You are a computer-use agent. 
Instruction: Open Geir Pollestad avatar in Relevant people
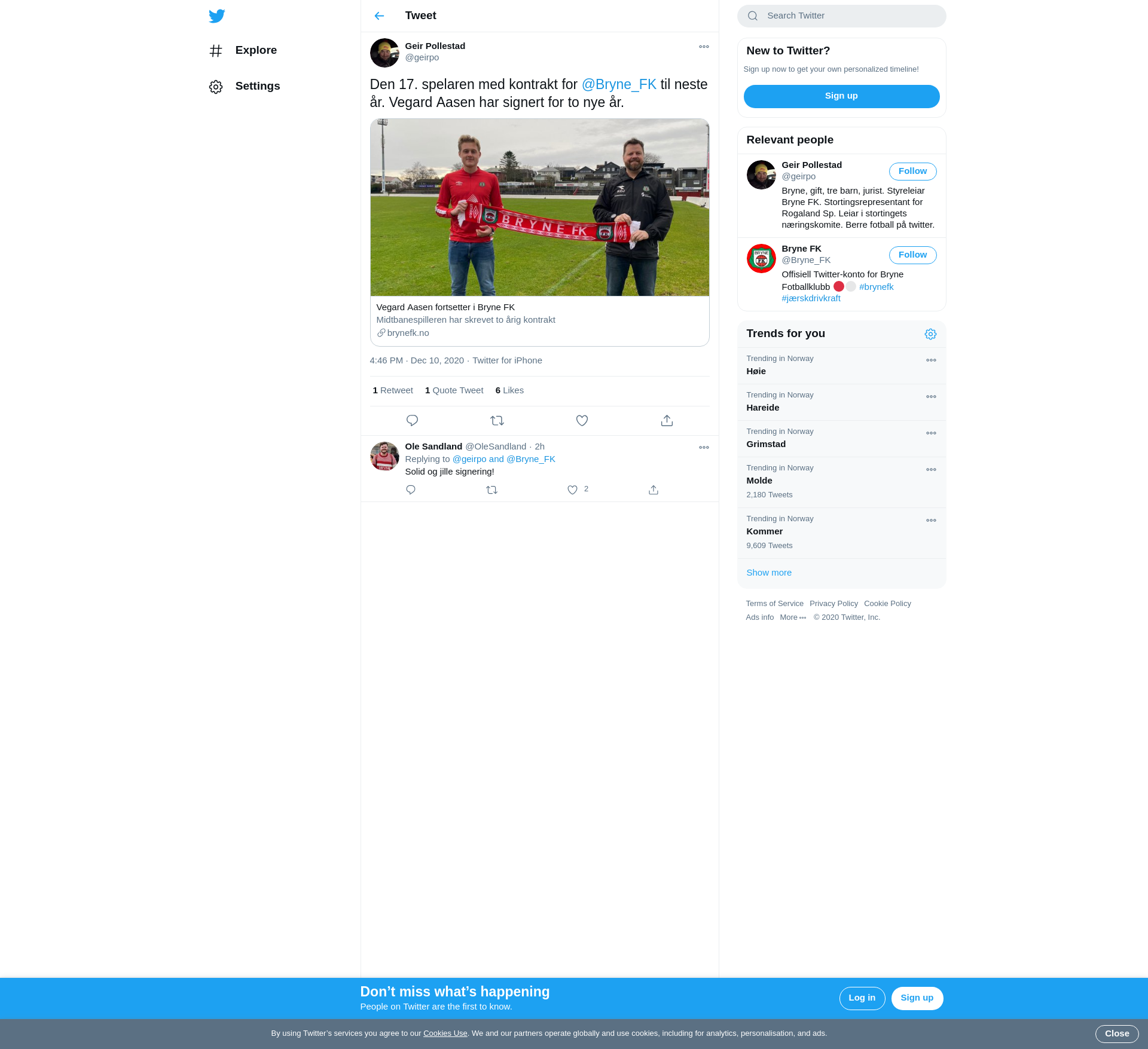[761, 175]
